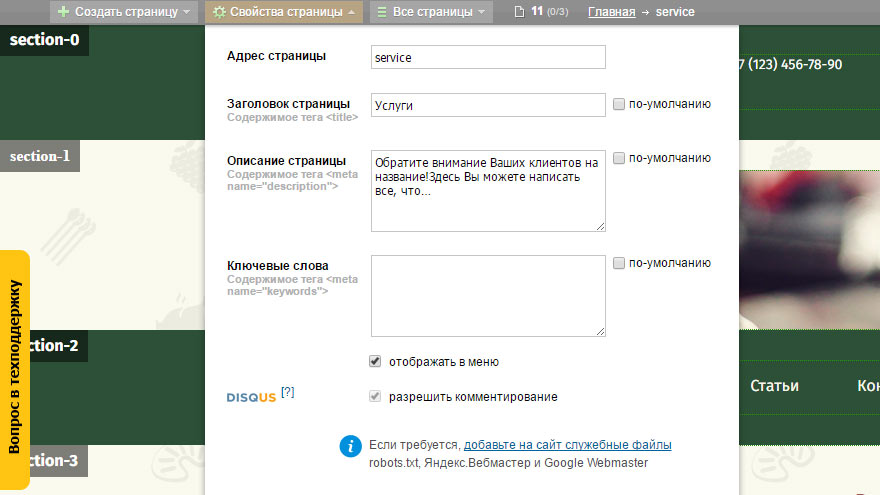Viewport: 880px width, 495px height.
Task: Click the page count document icon
Action: 518,12
